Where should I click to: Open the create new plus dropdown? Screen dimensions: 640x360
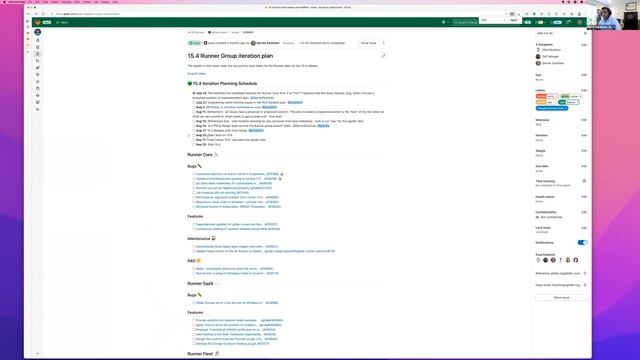point(445,22)
